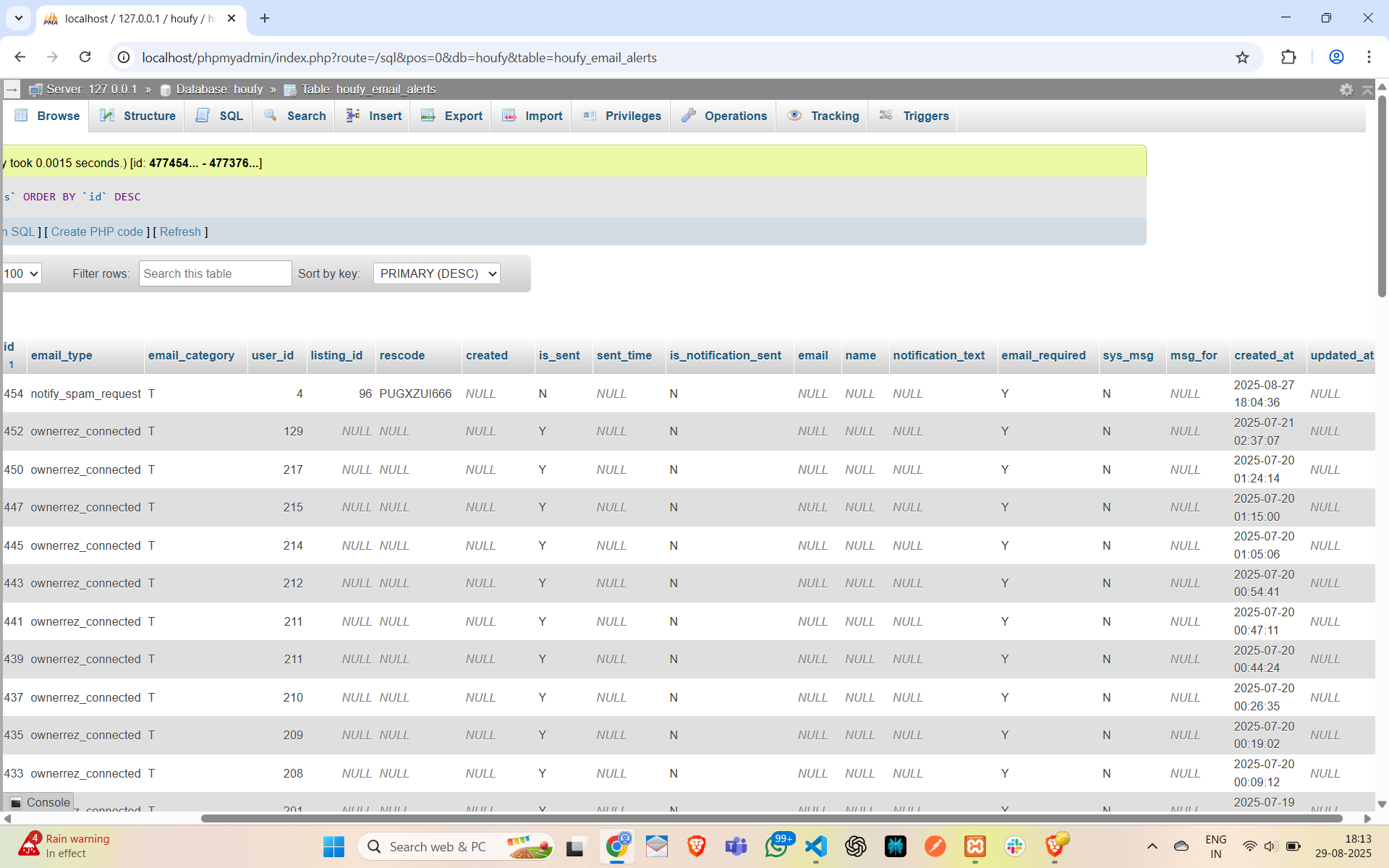Click the Create PHP code link

(97, 231)
